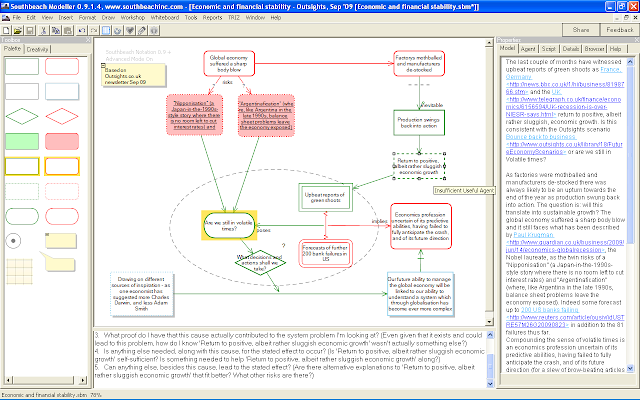Click the questions pane scrollbar down arrow
The width and height of the screenshot is (640, 400).
click(490, 384)
